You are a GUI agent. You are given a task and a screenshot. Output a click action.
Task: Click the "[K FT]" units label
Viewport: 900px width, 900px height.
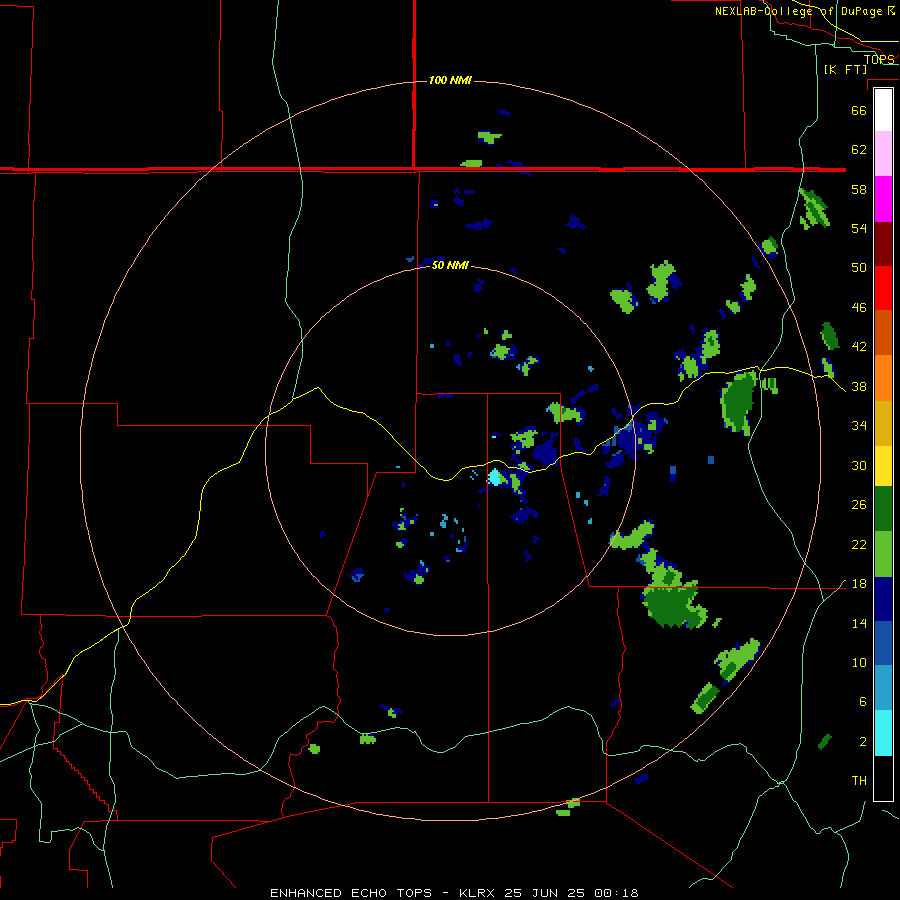(845, 69)
